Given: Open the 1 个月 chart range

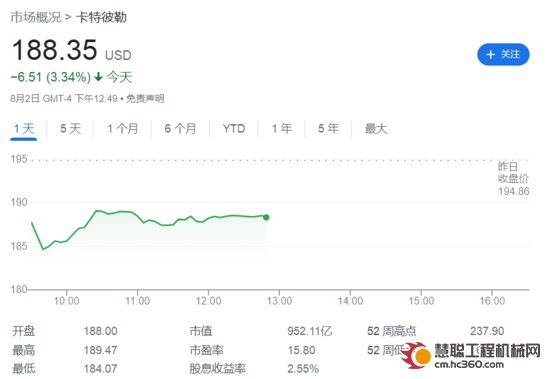Looking at the screenshot, I should pos(122,129).
